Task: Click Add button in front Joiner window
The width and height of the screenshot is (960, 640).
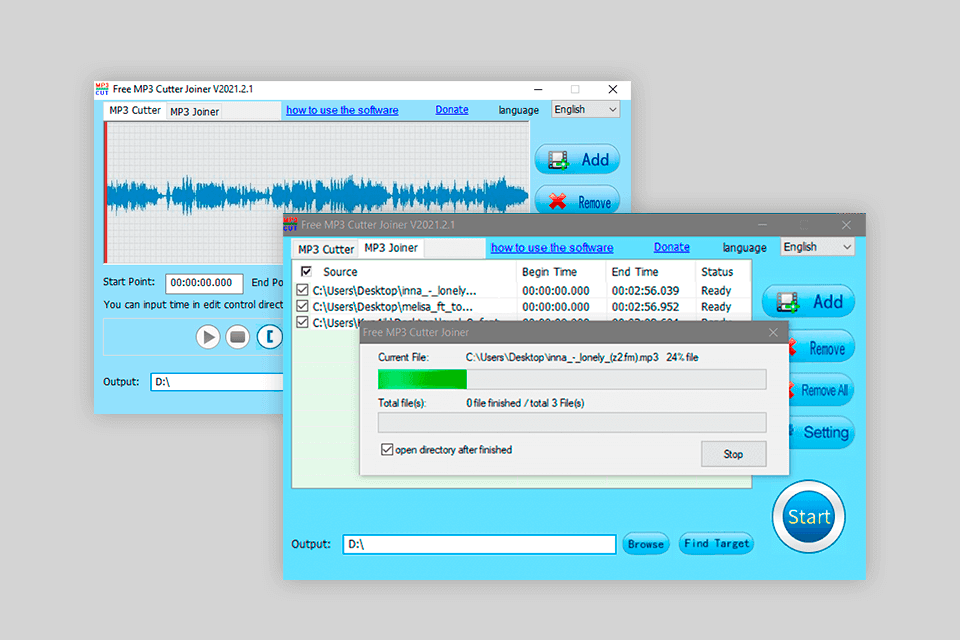Action: (808, 301)
